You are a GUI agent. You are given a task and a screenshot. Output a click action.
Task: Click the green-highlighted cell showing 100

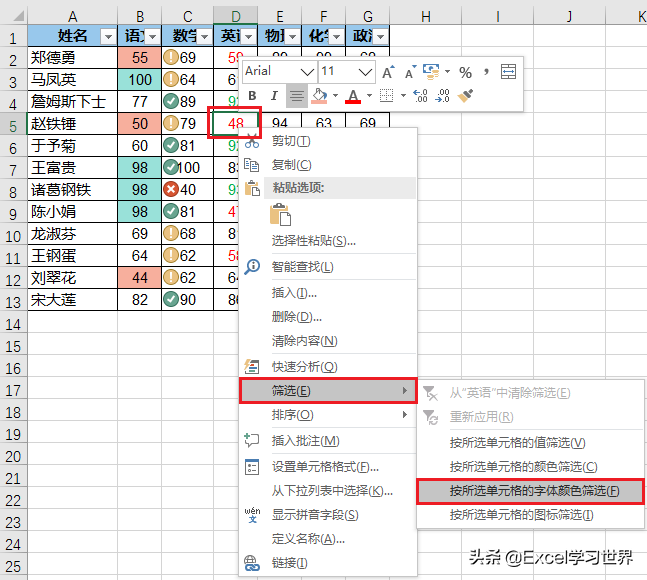tap(139, 80)
